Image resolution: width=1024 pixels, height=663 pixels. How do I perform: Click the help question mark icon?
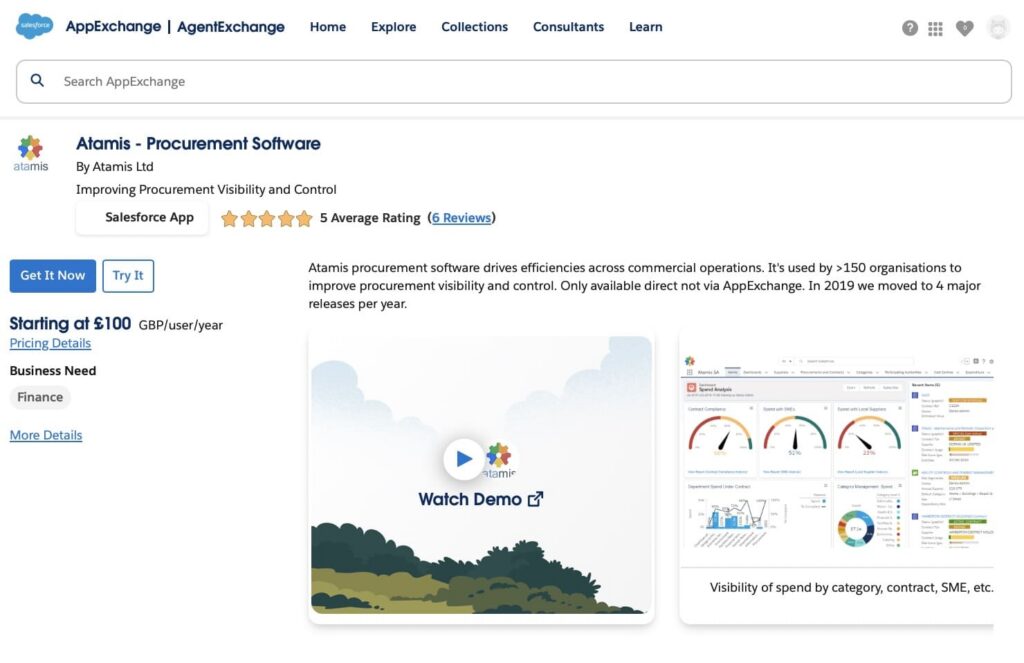(910, 28)
